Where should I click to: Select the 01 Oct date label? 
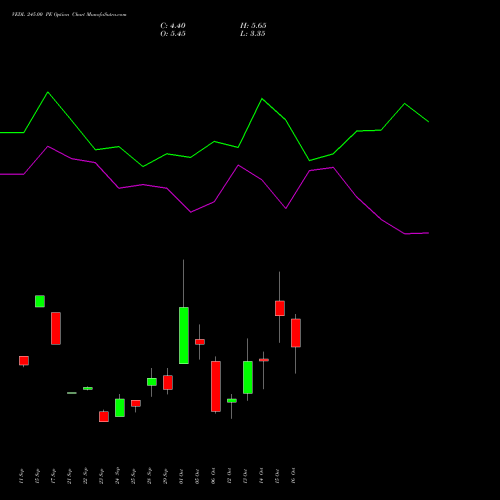click(181, 476)
